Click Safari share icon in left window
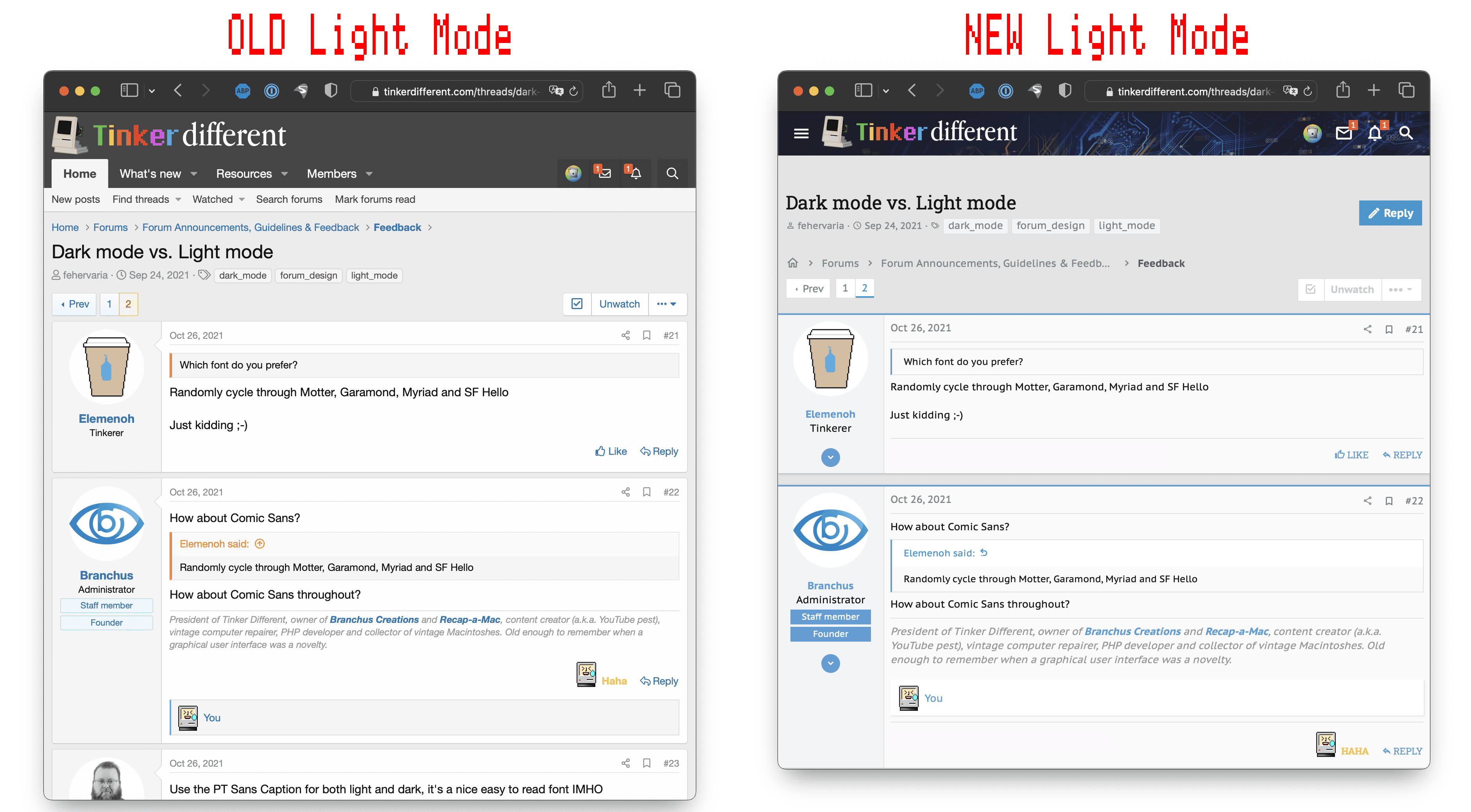 (x=609, y=90)
